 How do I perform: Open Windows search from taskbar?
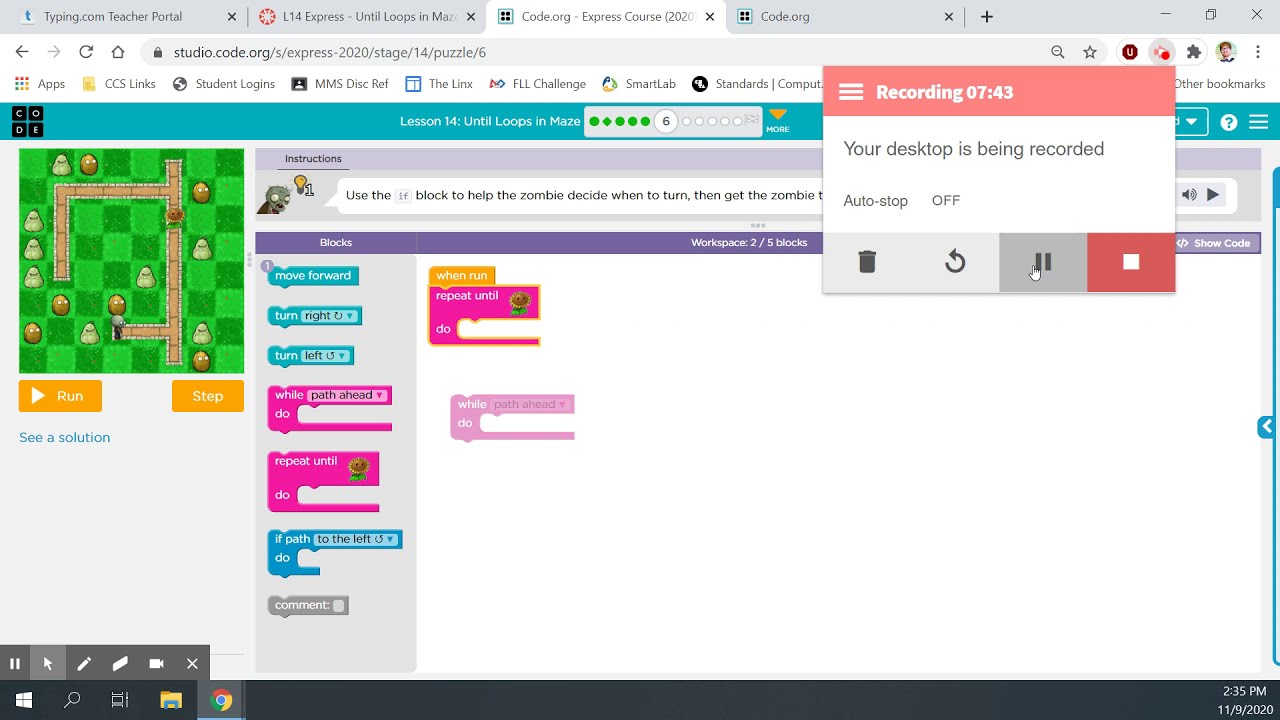[x=72, y=700]
